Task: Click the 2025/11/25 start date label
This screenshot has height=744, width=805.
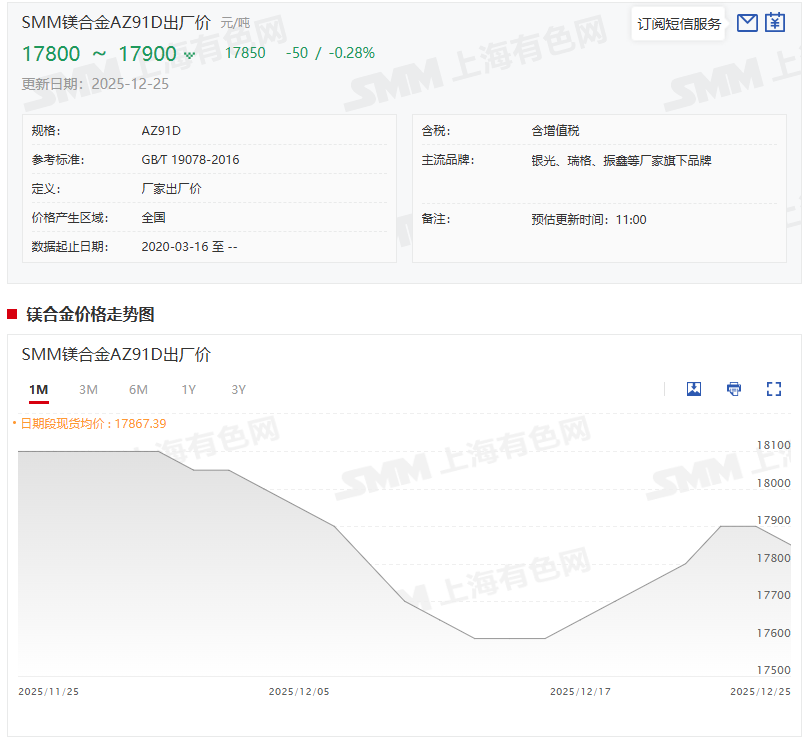Action: pos(48,691)
